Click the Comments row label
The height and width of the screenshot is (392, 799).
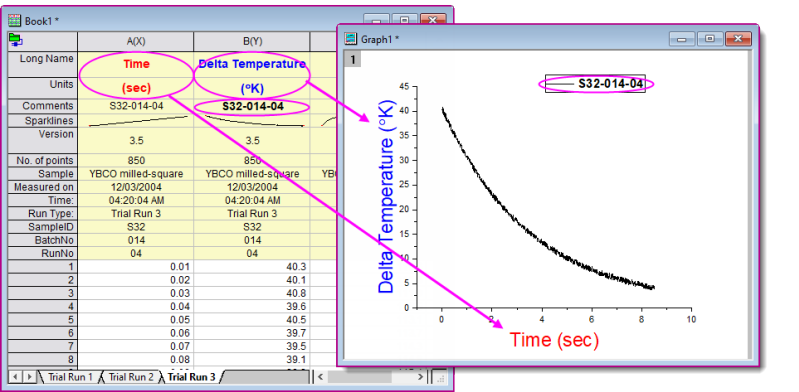click(x=43, y=106)
